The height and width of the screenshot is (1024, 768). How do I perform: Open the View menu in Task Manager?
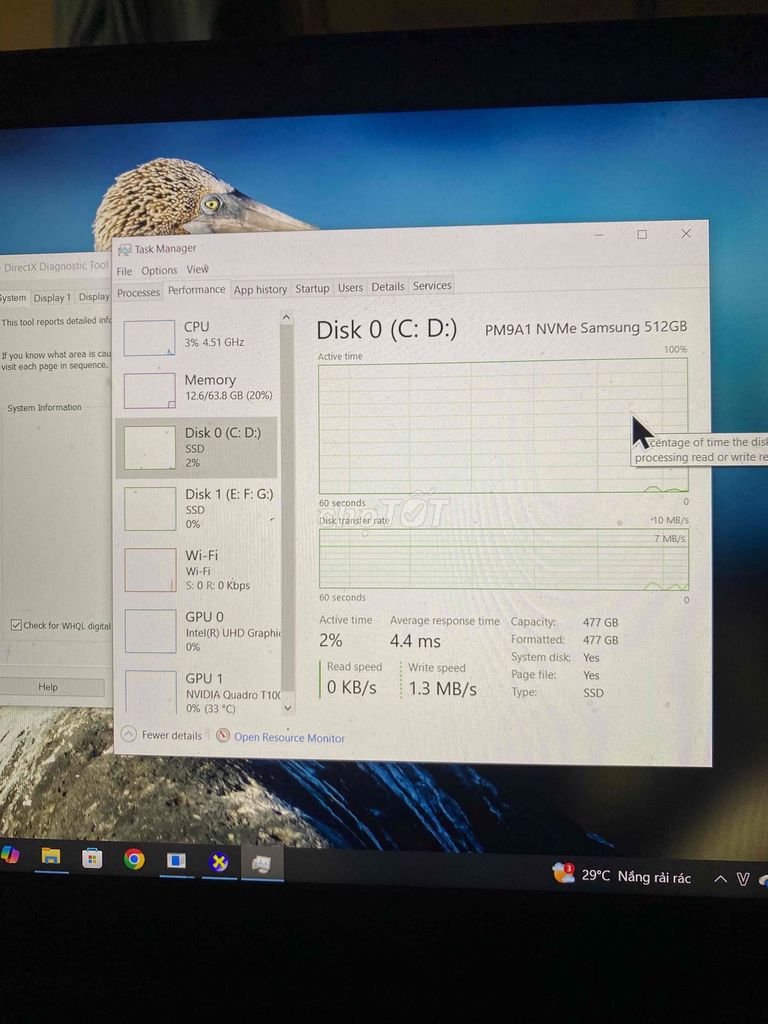pos(197,269)
